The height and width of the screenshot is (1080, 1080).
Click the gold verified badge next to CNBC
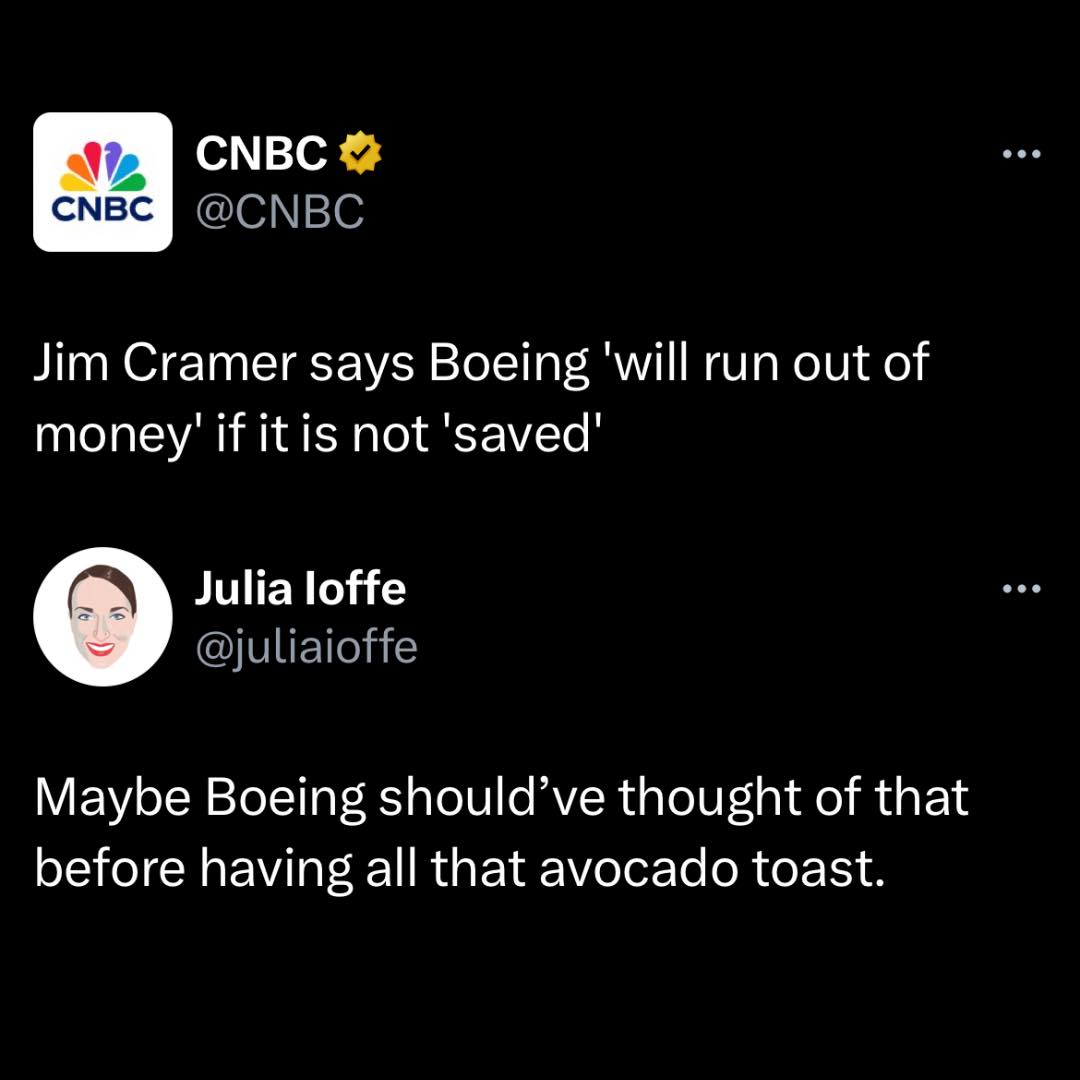click(361, 152)
